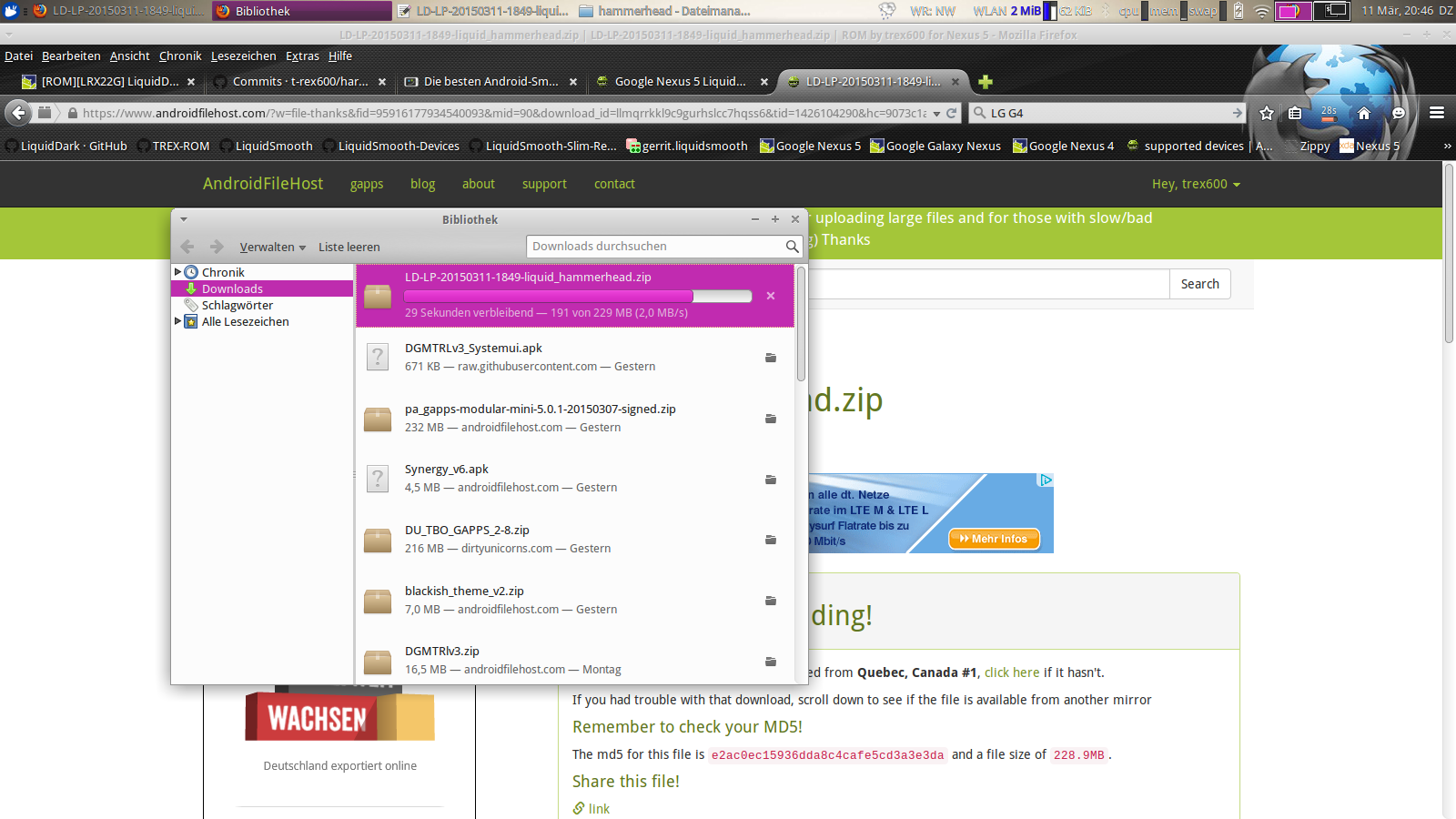Open the Firefox hamburger menu

click(x=1437, y=113)
